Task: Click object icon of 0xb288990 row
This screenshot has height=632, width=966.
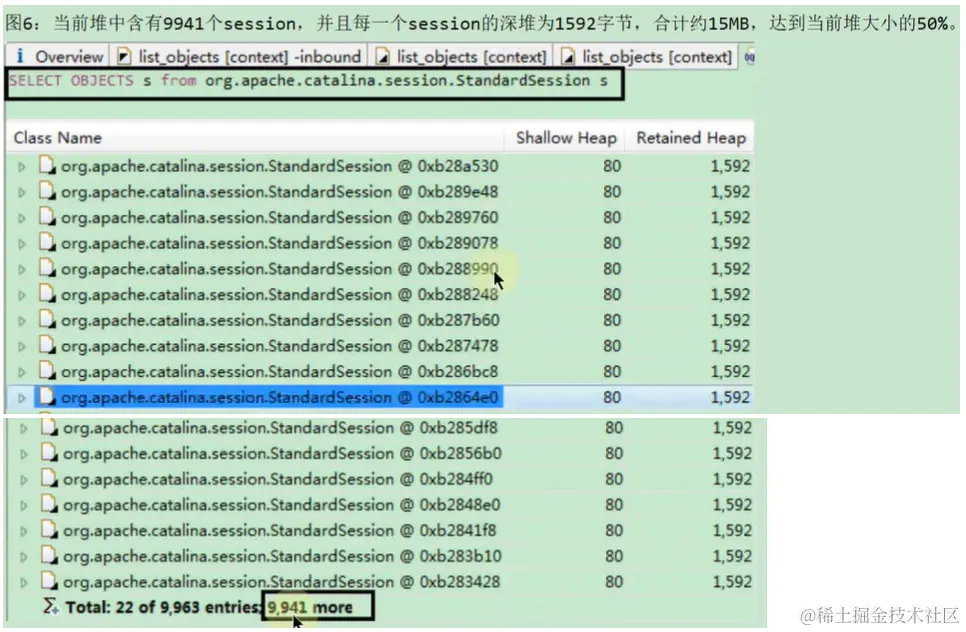Action: point(47,268)
